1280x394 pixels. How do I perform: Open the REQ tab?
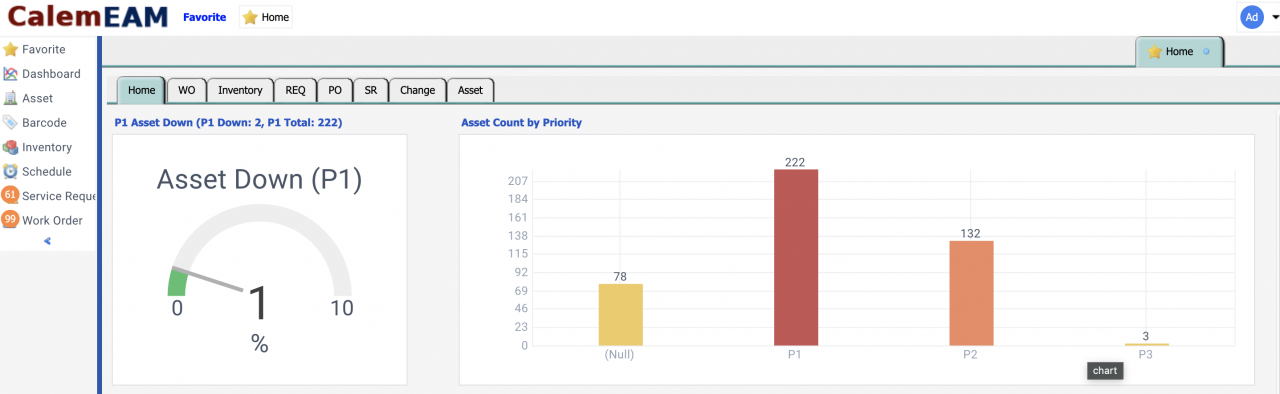point(295,90)
